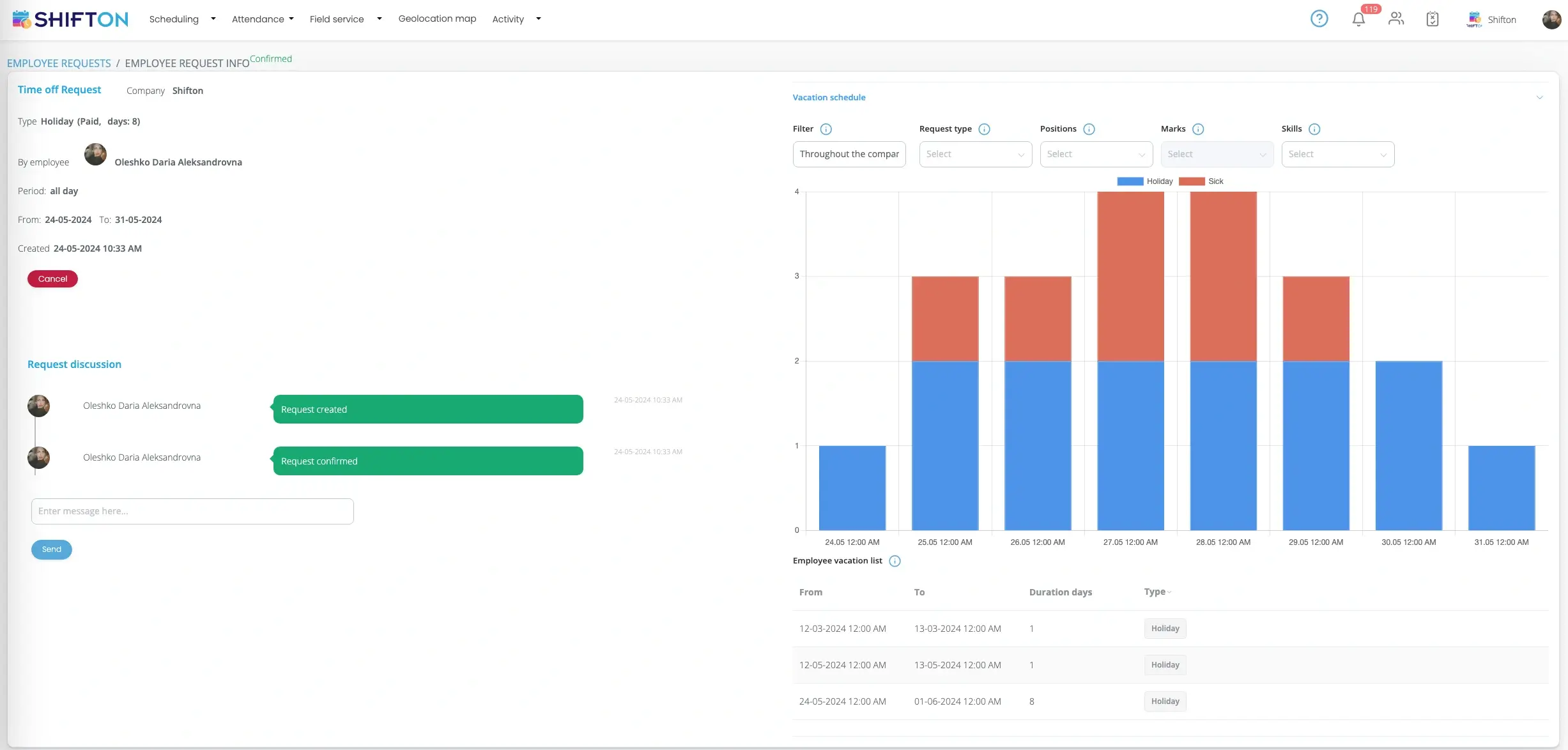The height and width of the screenshot is (750, 1568).
Task: Open Geolocation map from top navigation
Action: pyautogui.click(x=437, y=19)
